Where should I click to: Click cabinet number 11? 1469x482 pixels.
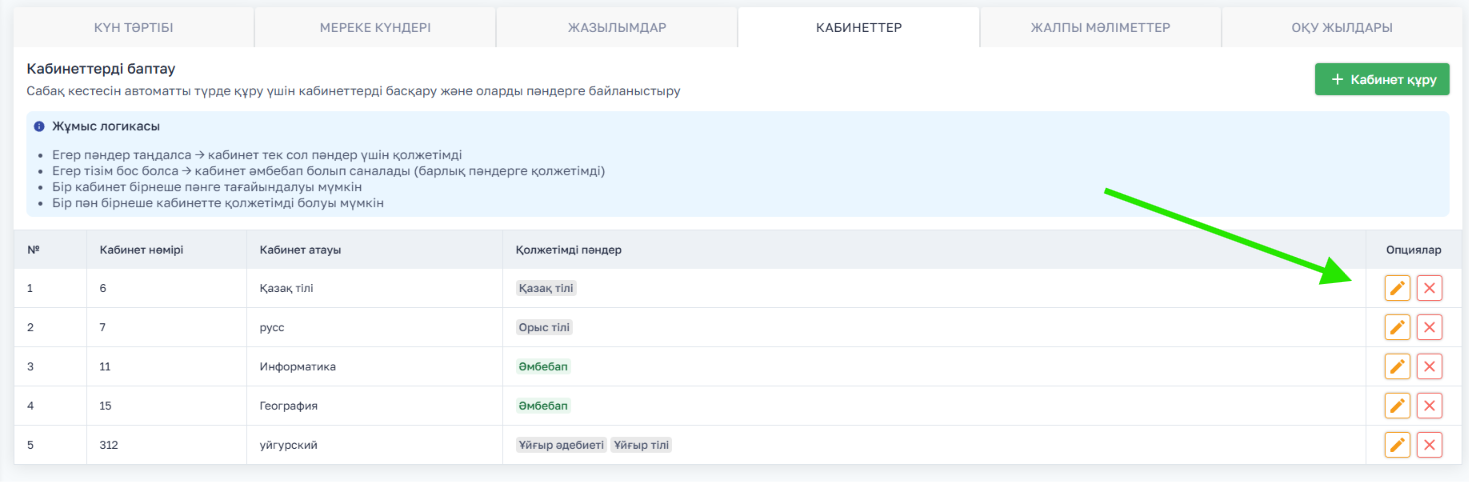[105, 367]
